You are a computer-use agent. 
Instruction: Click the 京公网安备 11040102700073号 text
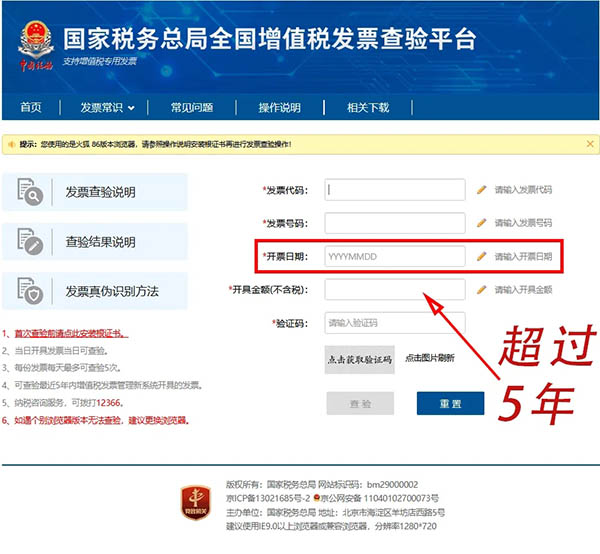(380, 498)
